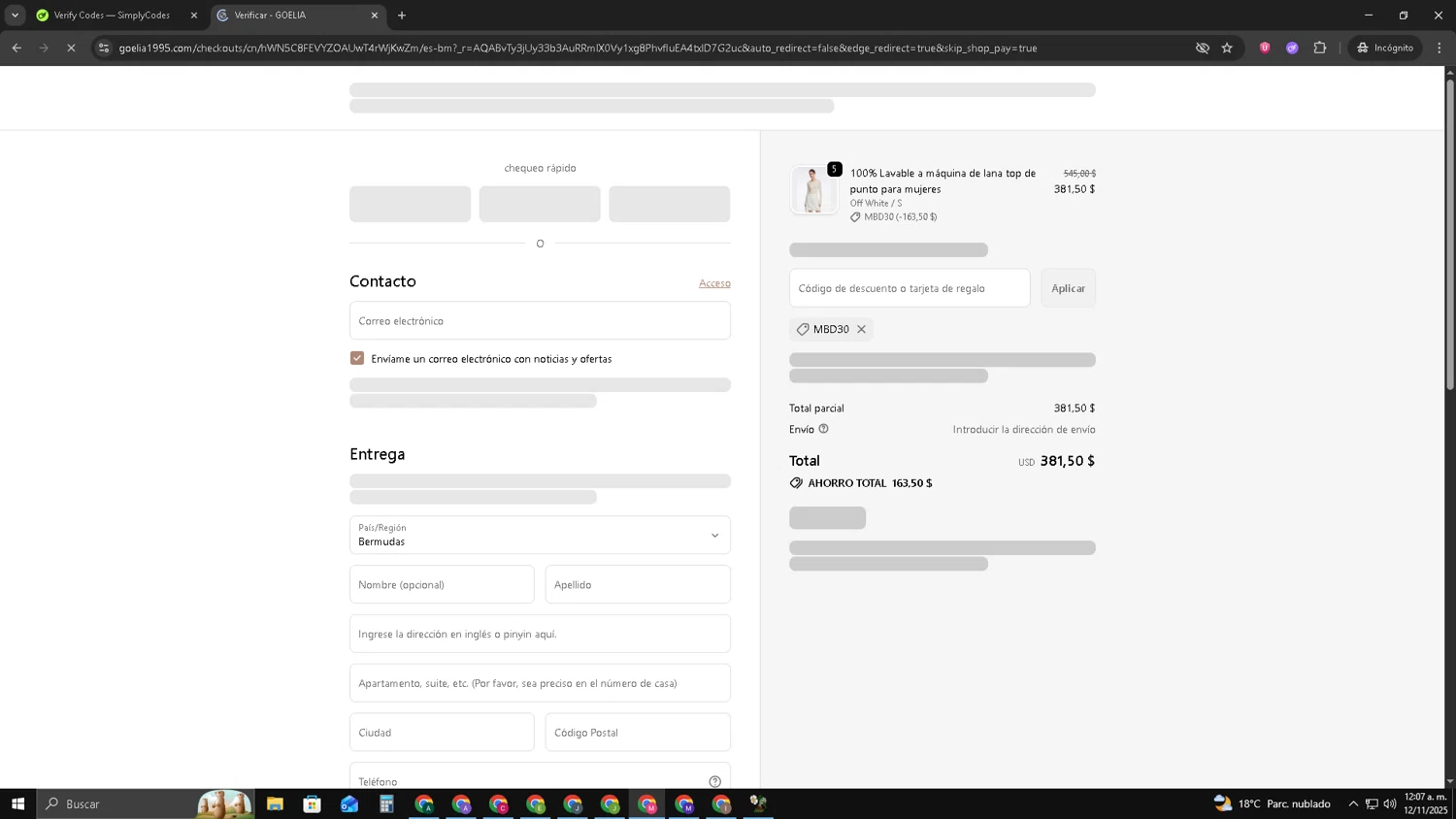The height and width of the screenshot is (819, 1456).
Task: Open the wool top product thumbnail
Action: [813, 189]
